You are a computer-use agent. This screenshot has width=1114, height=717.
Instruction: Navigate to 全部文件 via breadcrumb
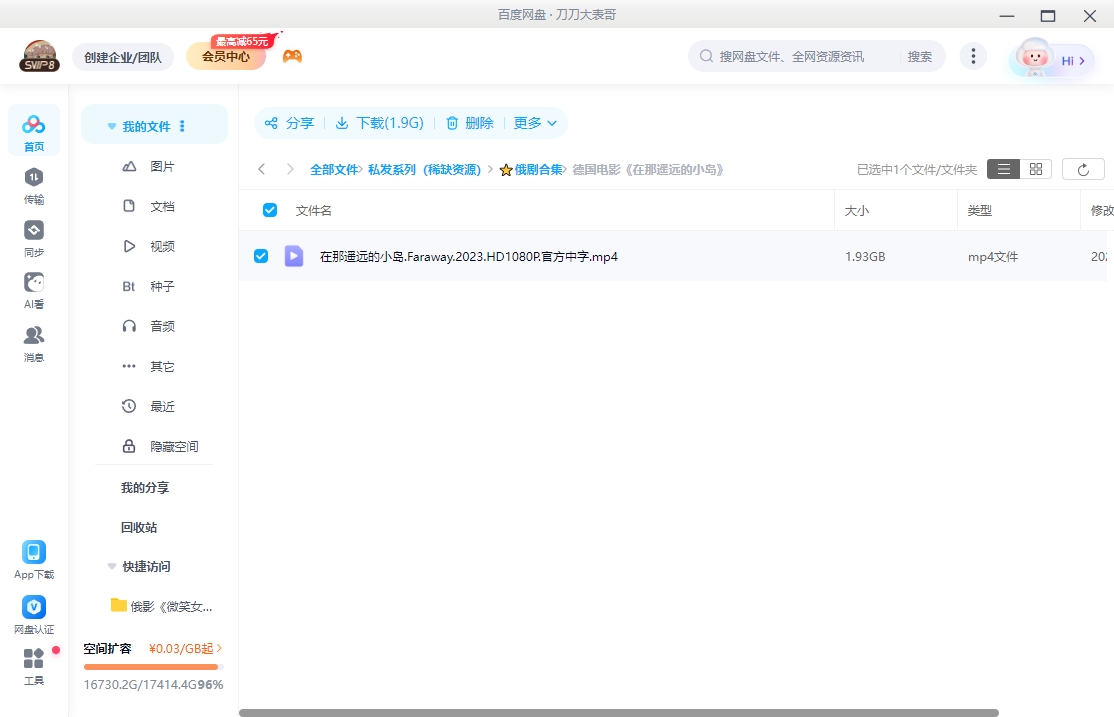333,169
